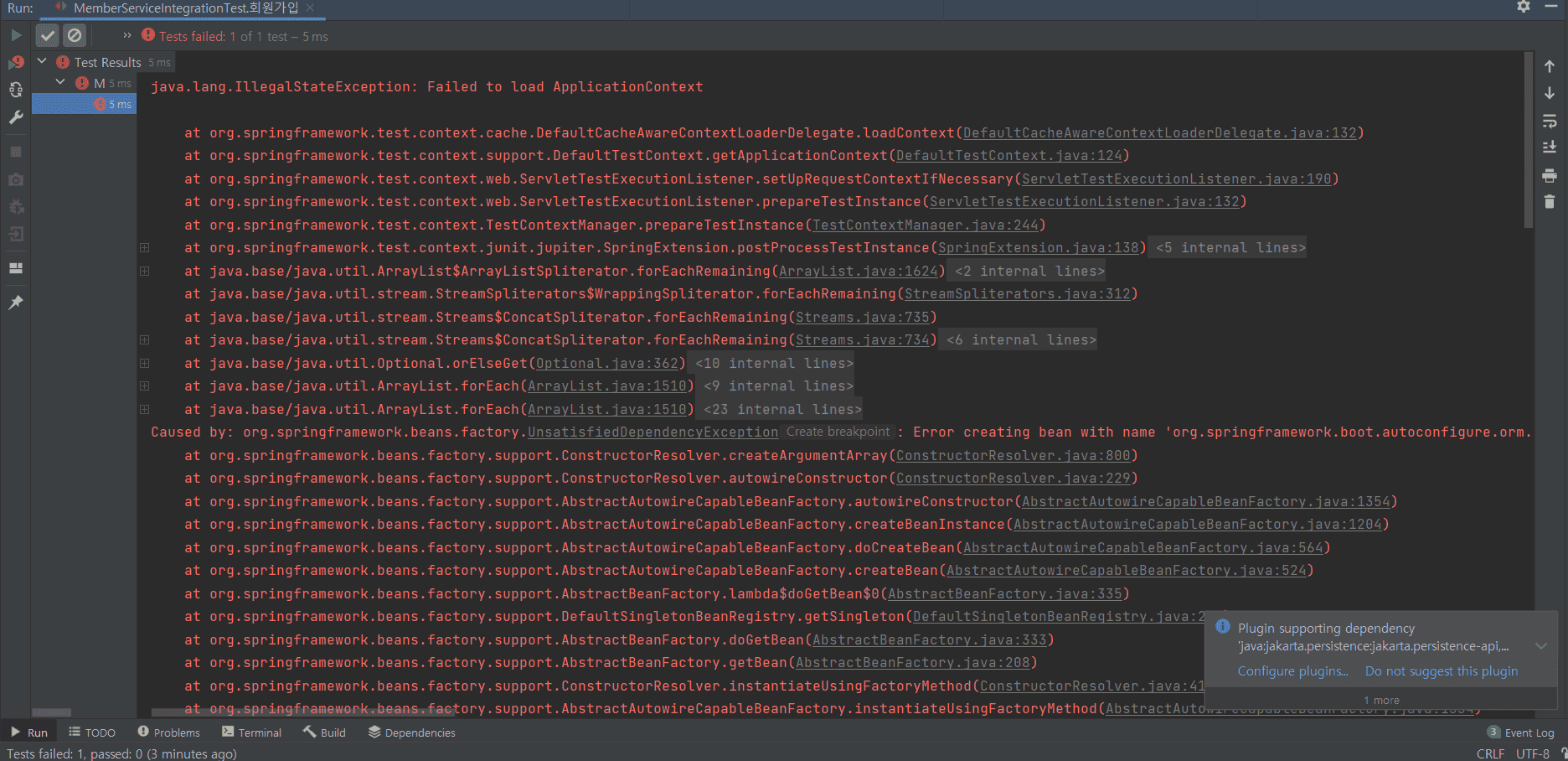Change file encoding via UTF-8 in status bar
The image size is (1568, 761).
(x=1533, y=753)
